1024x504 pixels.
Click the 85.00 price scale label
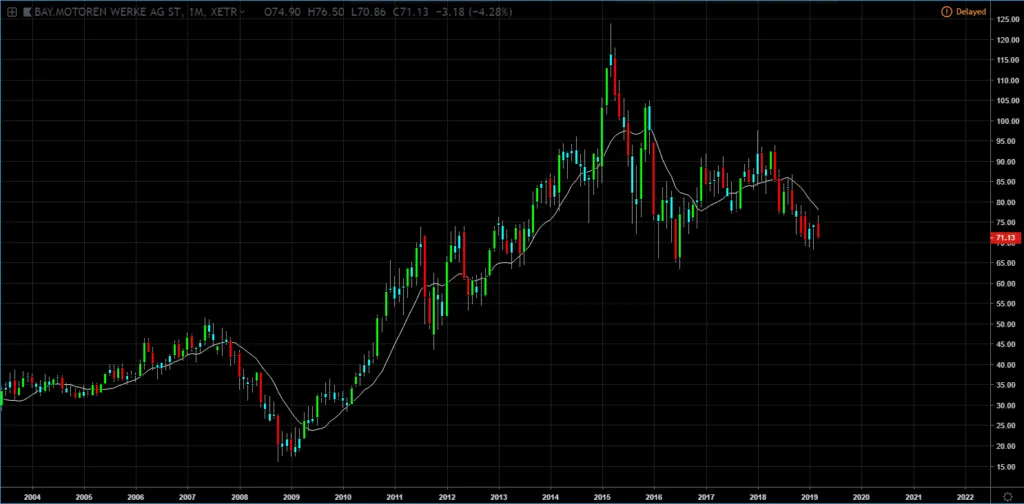[x=1007, y=182]
